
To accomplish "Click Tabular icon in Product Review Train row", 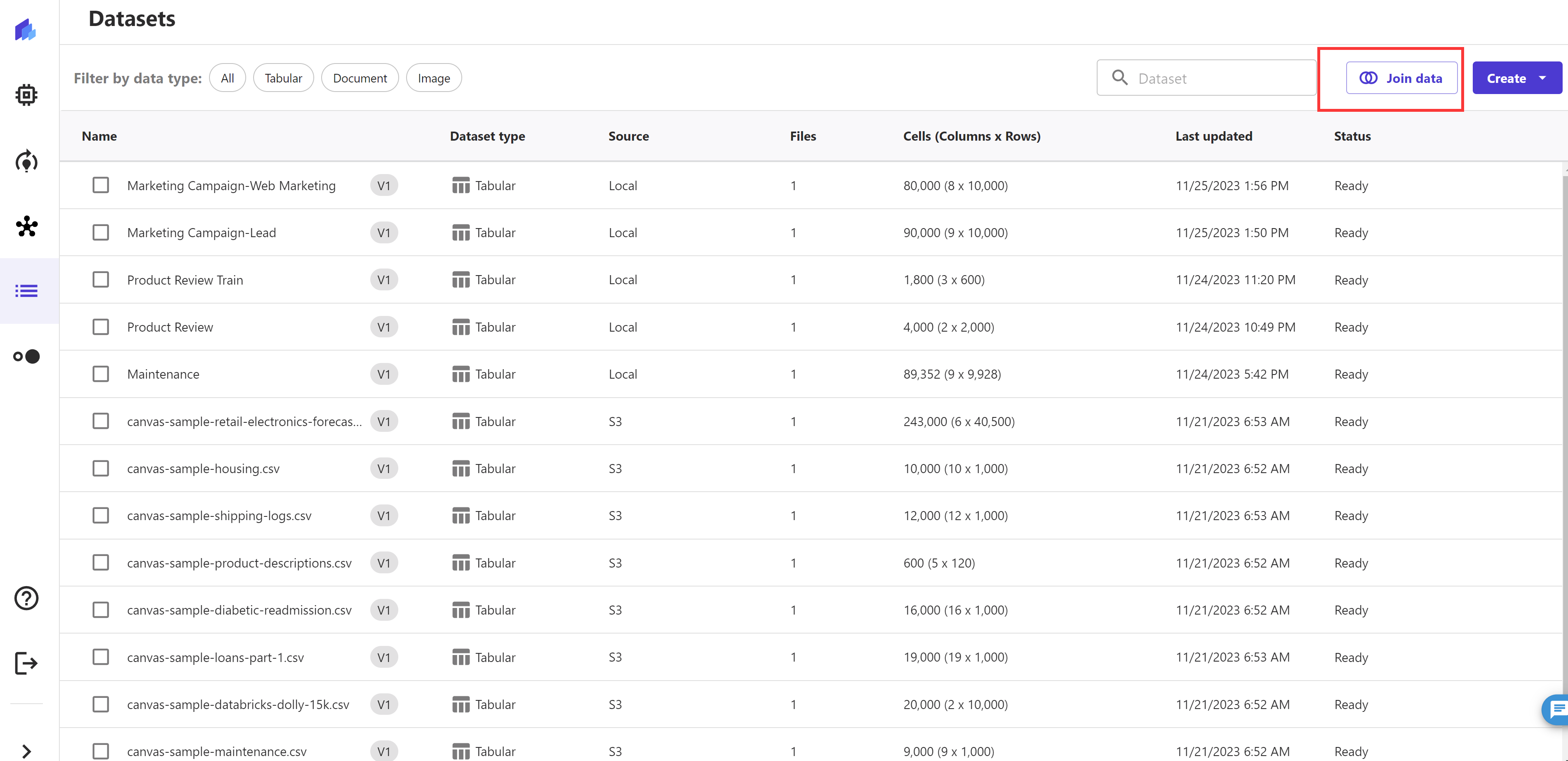I will pyautogui.click(x=461, y=279).
